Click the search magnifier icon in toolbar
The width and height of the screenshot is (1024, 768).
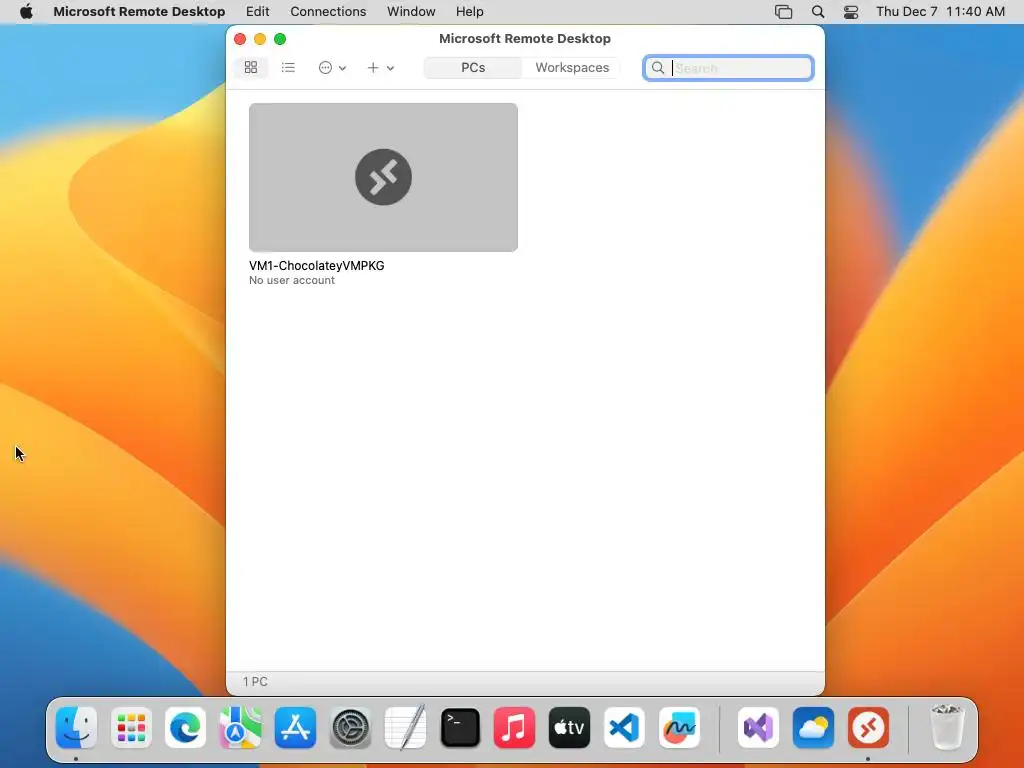[x=658, y=68]
